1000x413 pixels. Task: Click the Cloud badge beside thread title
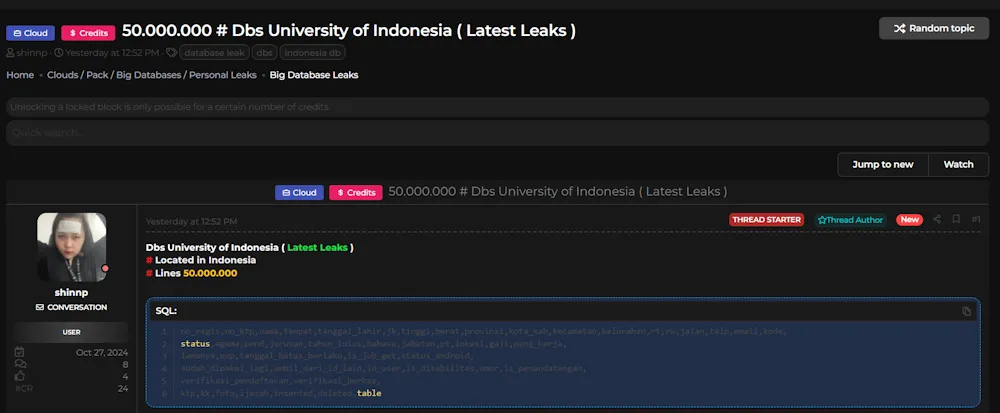[x=31, y=33]
